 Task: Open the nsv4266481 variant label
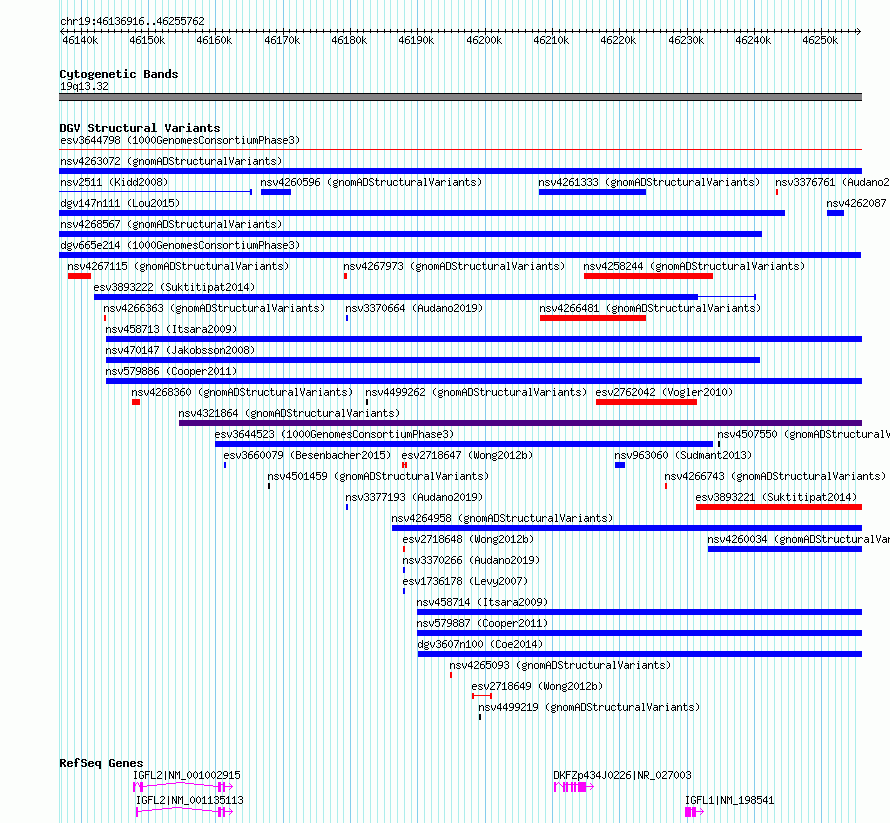(x=650, y=308)
